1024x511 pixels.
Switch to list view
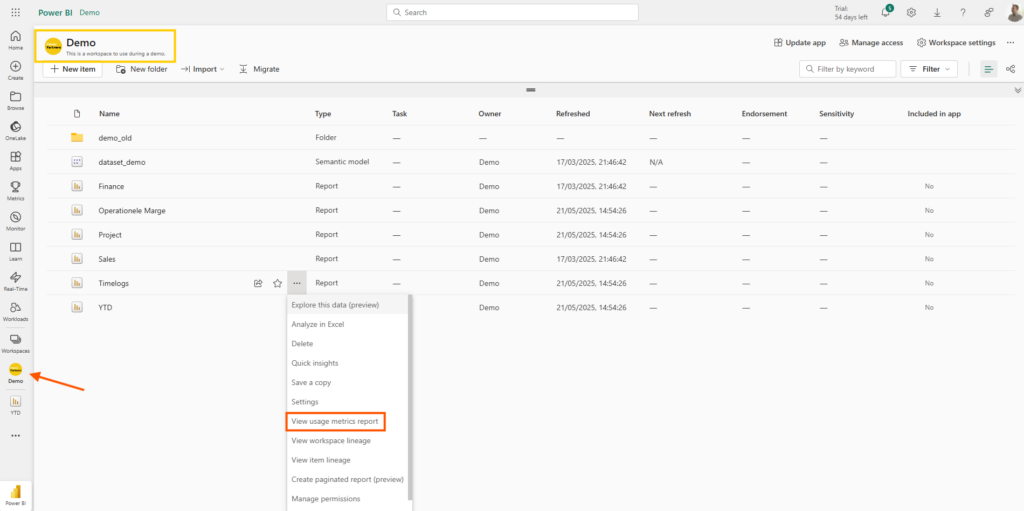click(989, 69)
